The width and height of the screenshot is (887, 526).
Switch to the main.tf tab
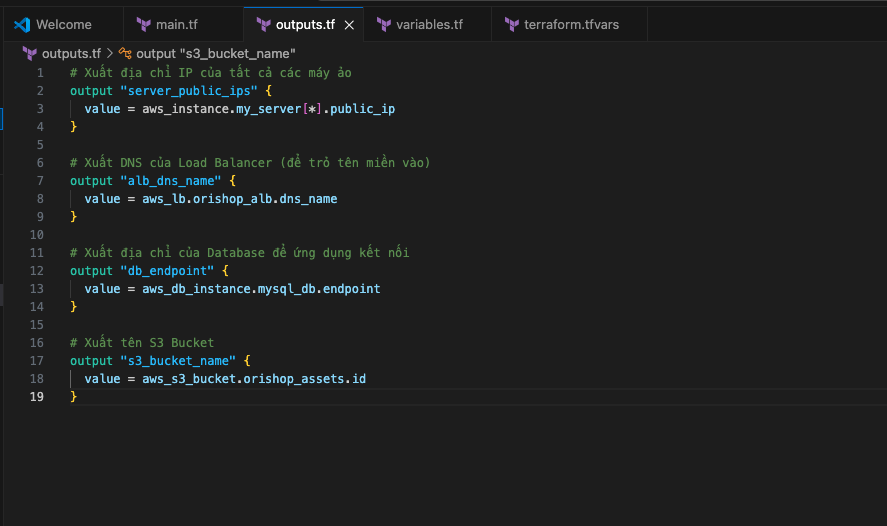click(177, 24)
